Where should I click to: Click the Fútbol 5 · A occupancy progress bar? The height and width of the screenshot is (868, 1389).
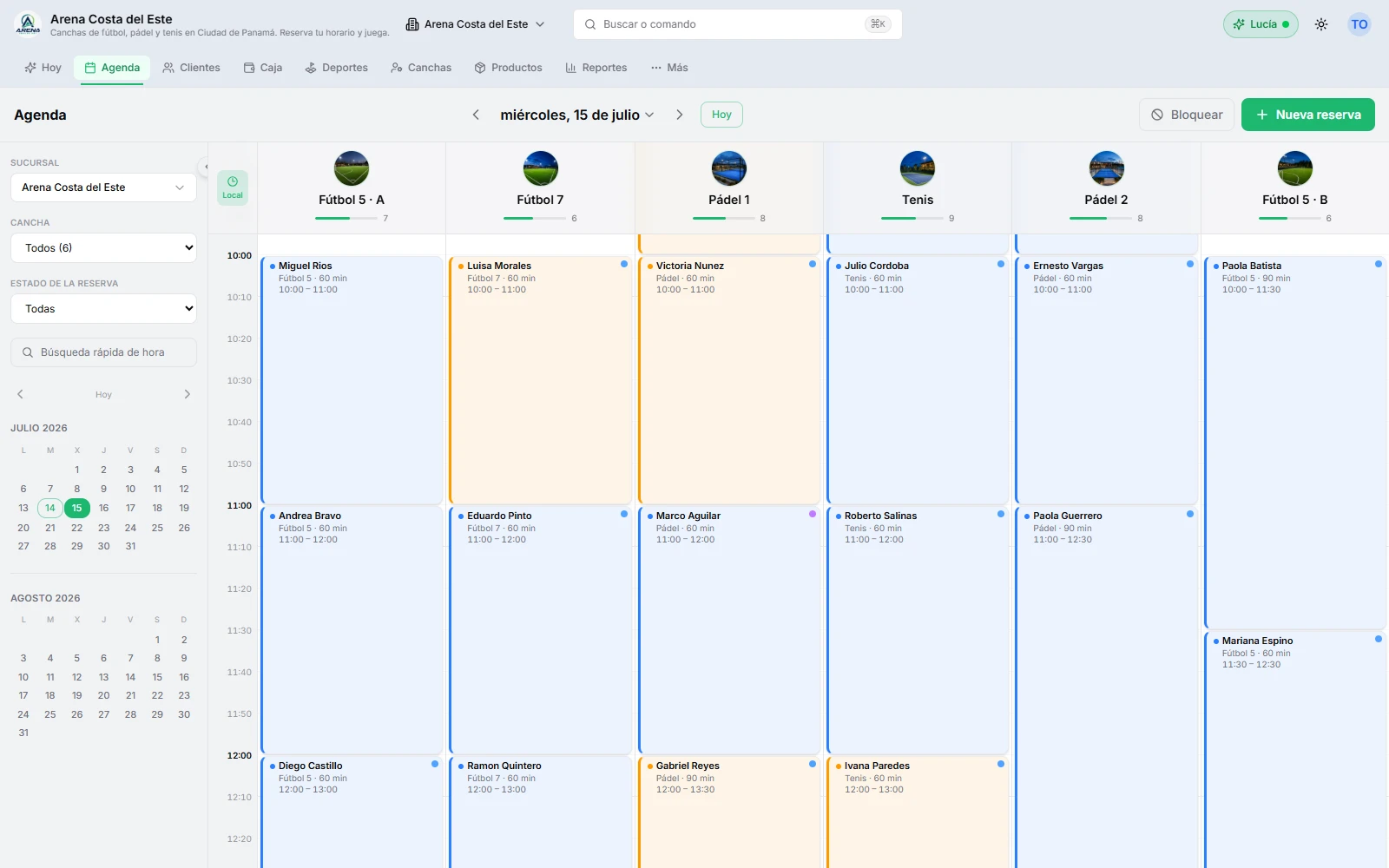click(346, 219)
